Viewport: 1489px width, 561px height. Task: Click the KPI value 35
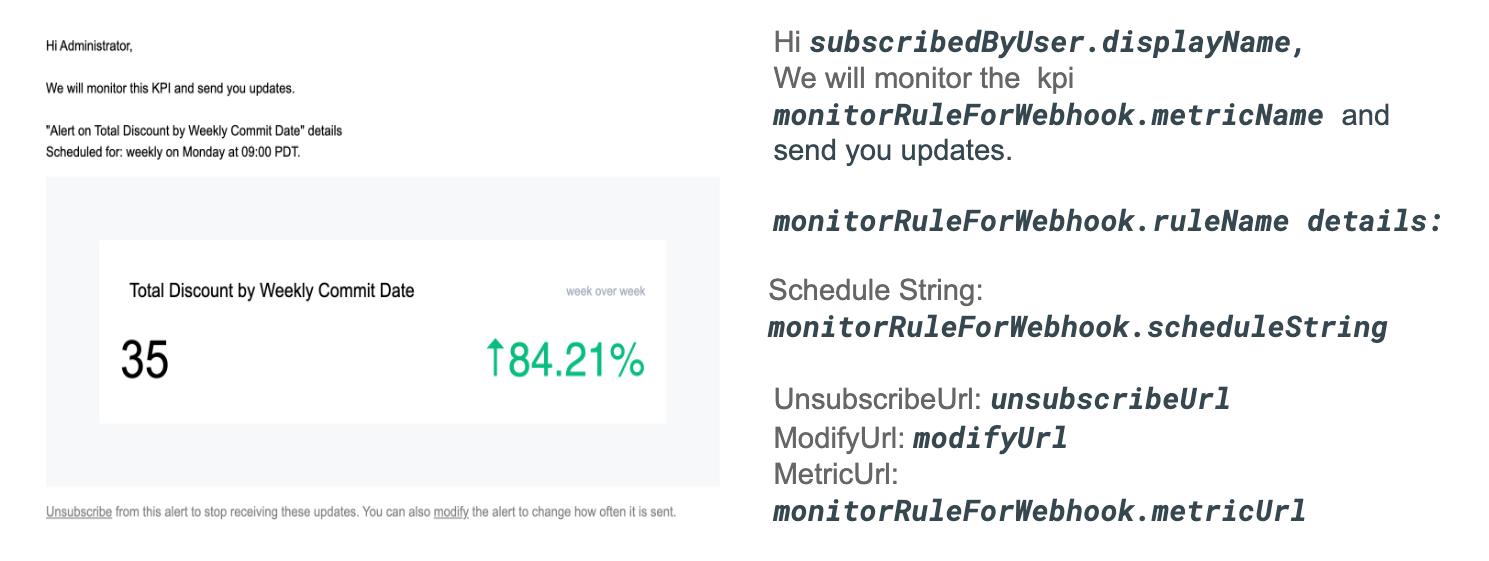coord(145,360)
